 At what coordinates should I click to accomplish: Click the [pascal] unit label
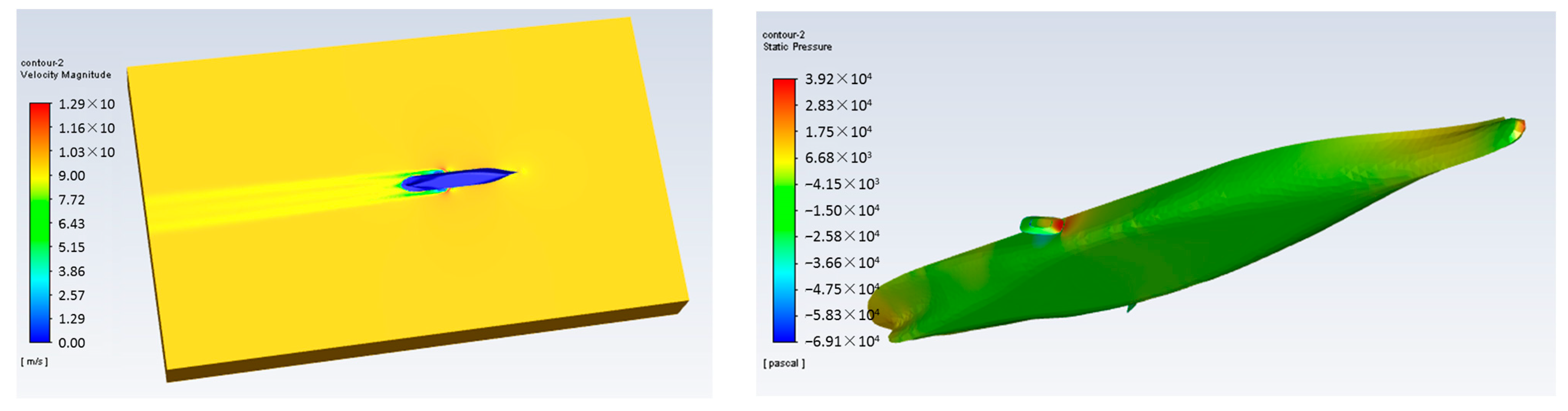pyautogui.click(x=784, y=363)
